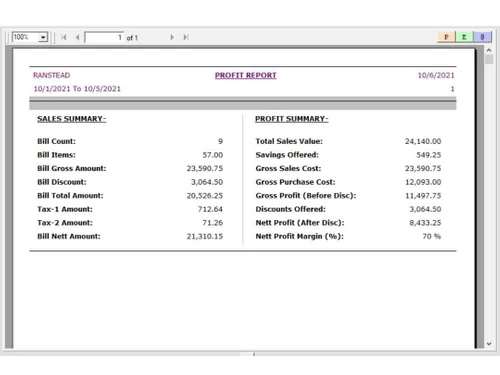Export report with orange P button
Image resolution: width=500 pixels, height=375 pixels.
[446, 37]
